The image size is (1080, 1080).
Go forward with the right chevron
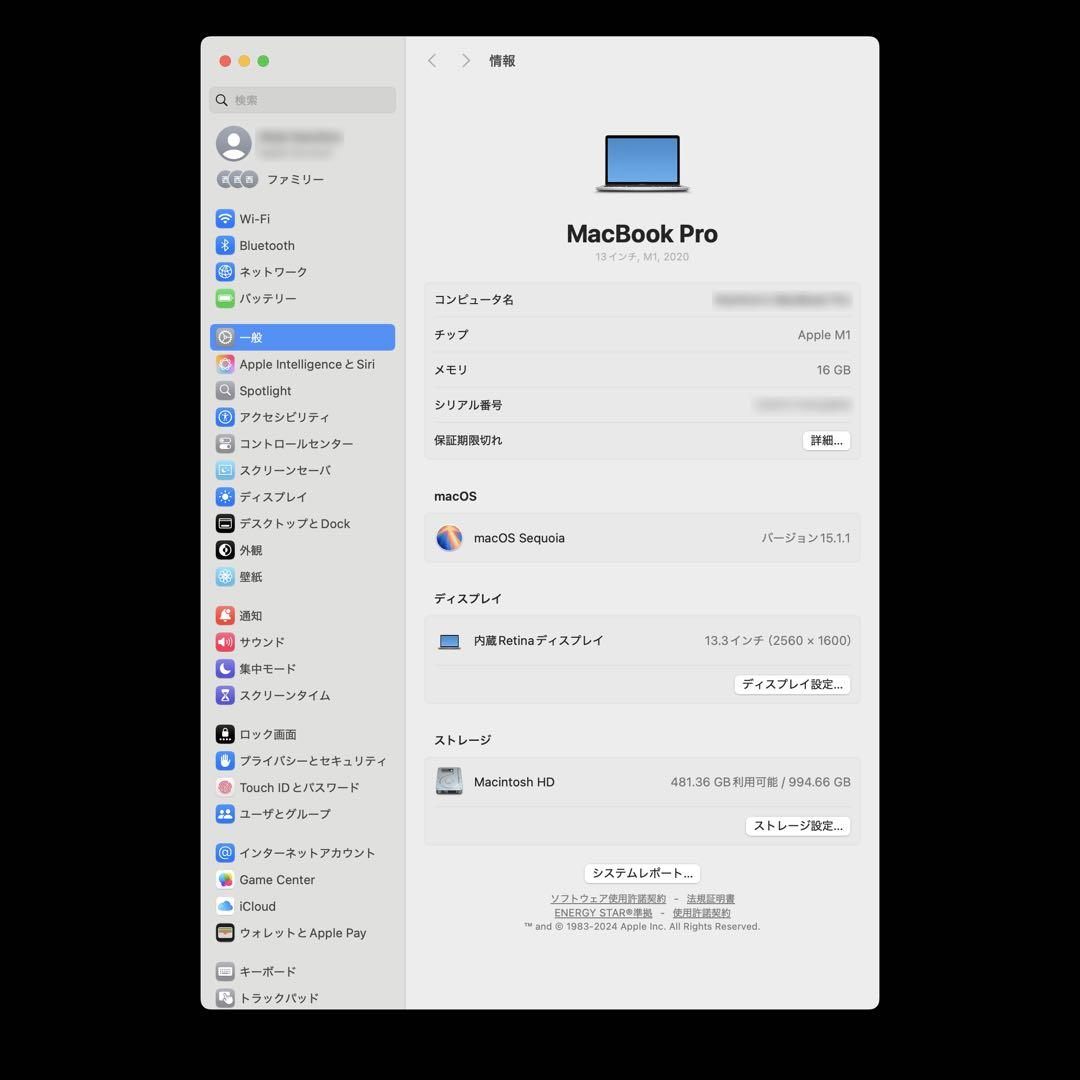pyautogui.click(x=466, y=61)
